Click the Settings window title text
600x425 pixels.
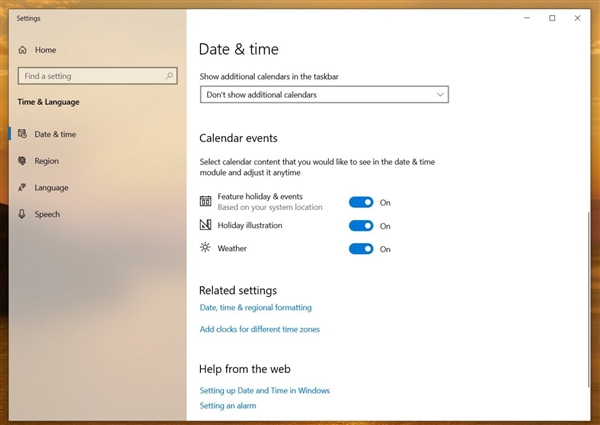28,18
